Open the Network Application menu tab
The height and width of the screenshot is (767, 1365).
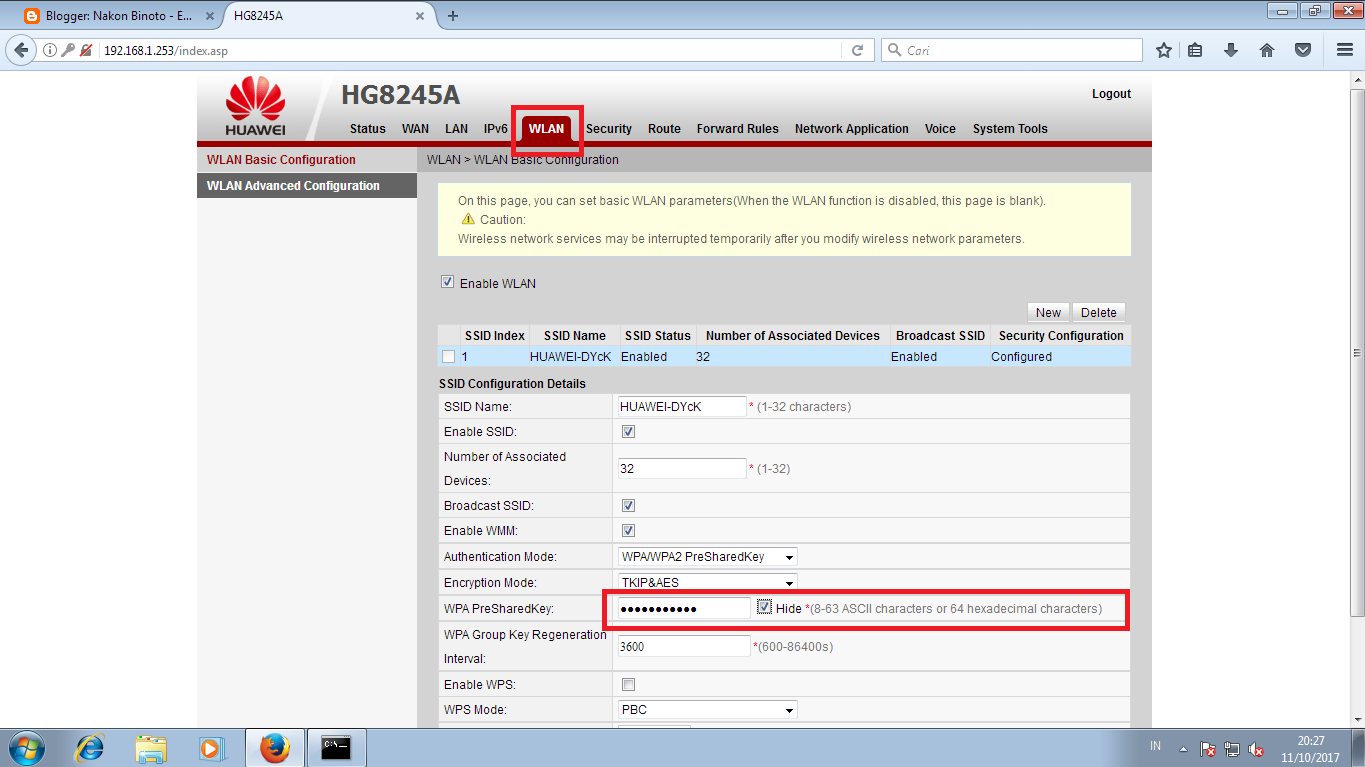[x=852, y=129]
